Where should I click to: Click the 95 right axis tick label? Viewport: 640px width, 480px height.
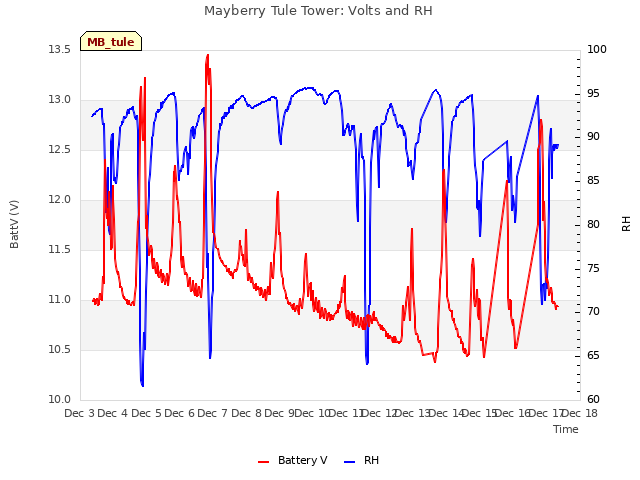(x=593, y=93)
